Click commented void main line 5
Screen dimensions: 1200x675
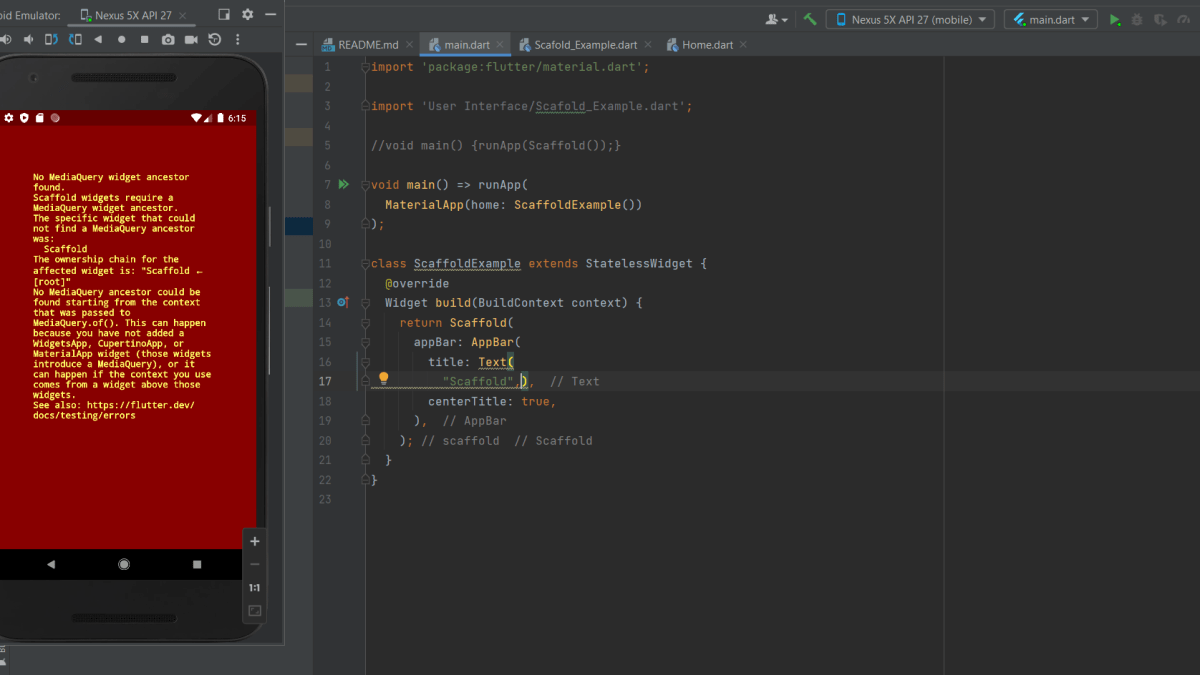tap(496, 146)
